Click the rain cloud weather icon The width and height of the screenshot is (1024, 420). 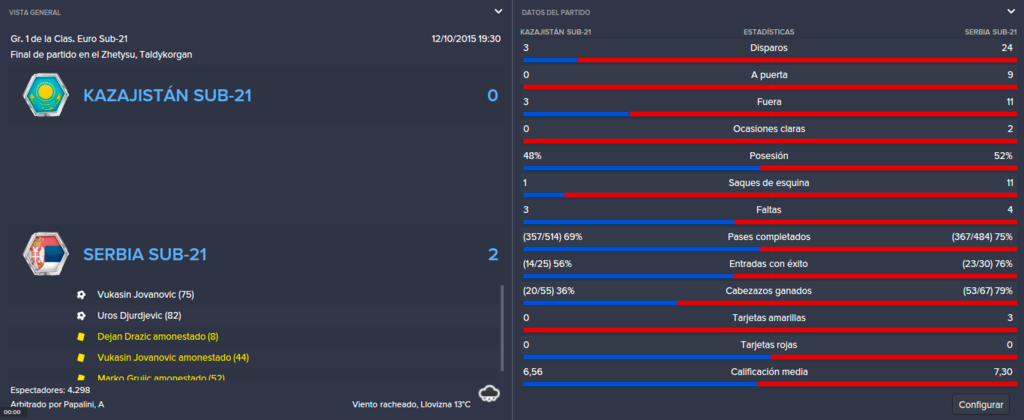coord(489,393)
